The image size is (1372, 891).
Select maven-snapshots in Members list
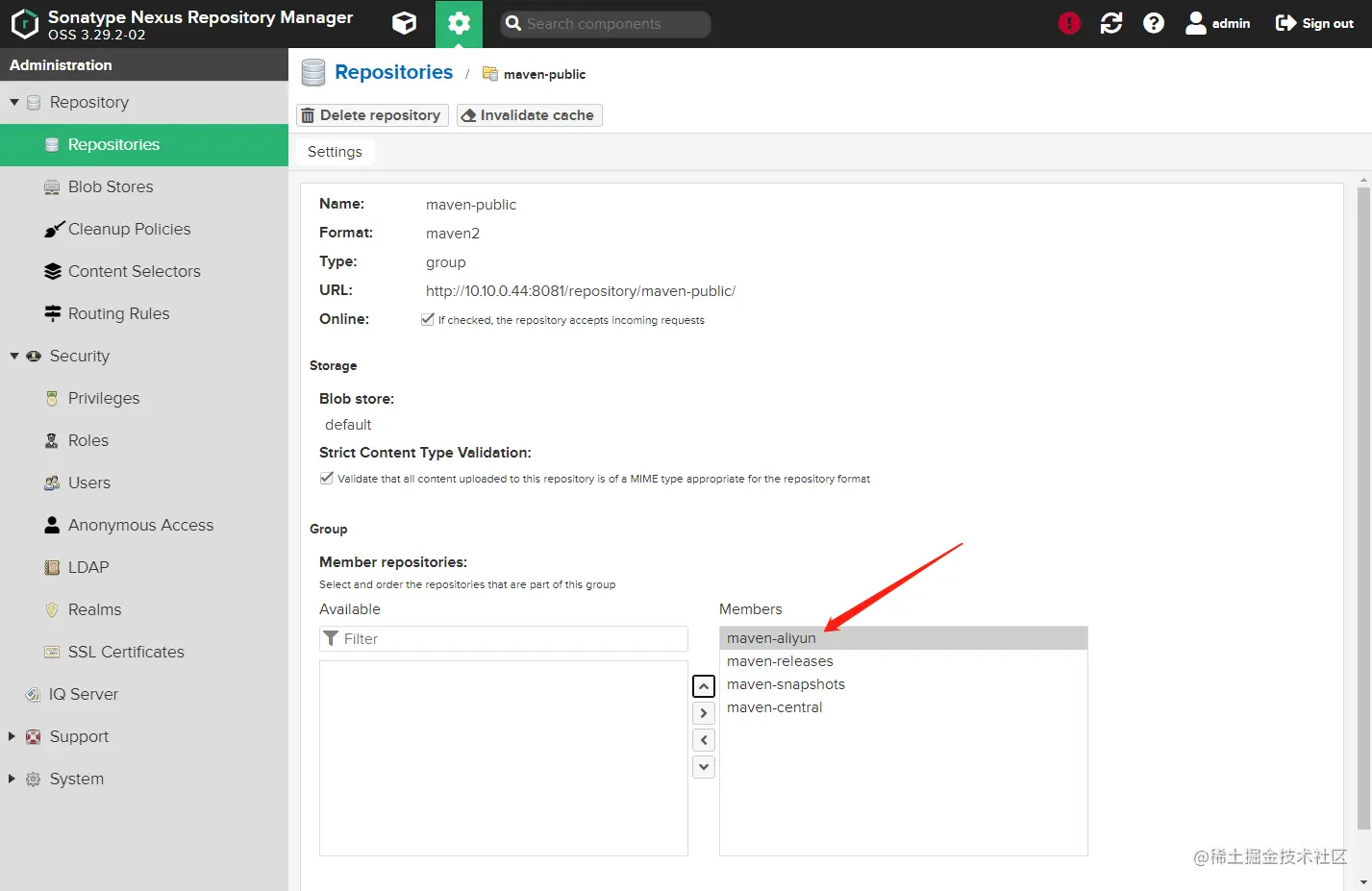(x=904, y=684)
